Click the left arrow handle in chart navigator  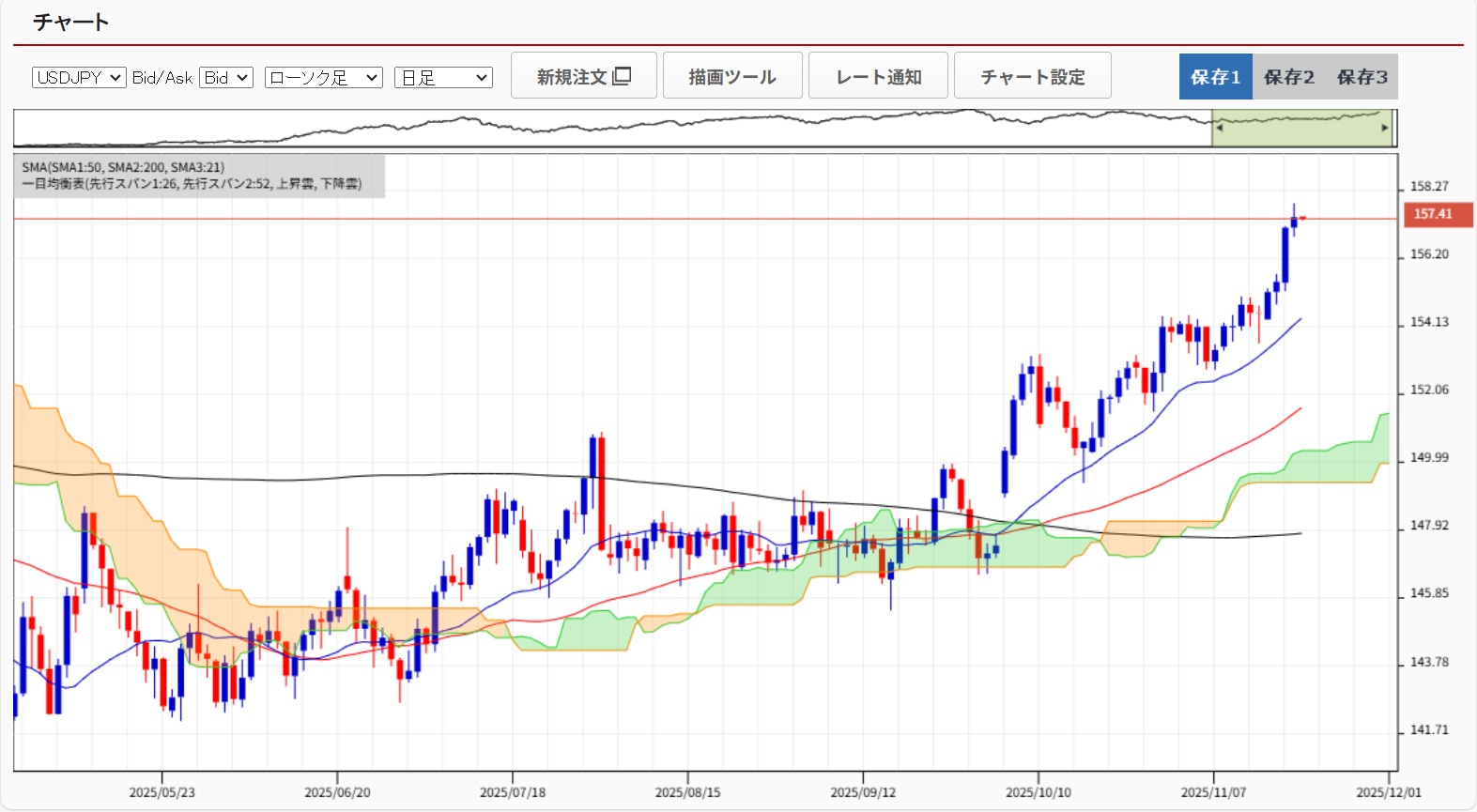[x=1219, y=129]
